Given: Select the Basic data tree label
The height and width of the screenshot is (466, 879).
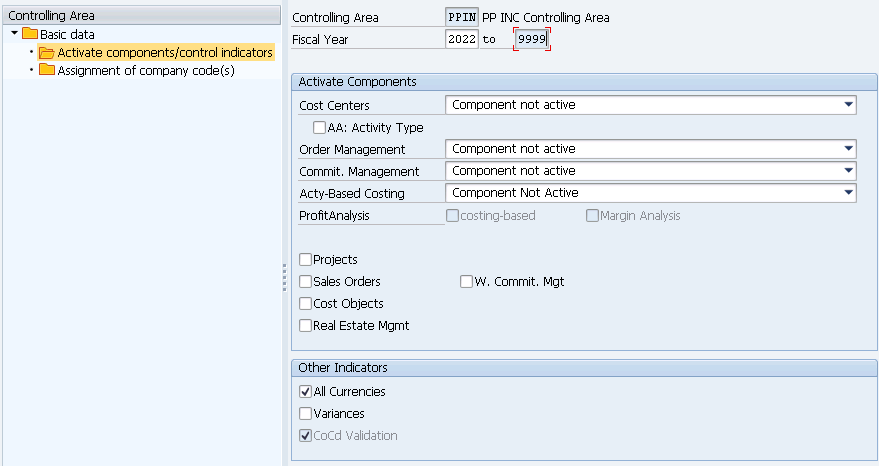Looking at the screenshot, I should click(x=67, y=34).
